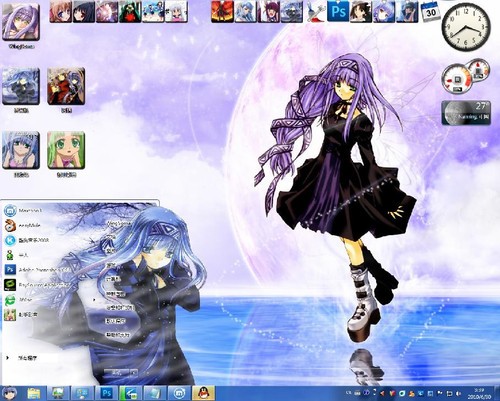Viewport: 500px width, 401px height.
Task: Switch to Photoshop on the taskbar
Action: [x=107, y=393]
